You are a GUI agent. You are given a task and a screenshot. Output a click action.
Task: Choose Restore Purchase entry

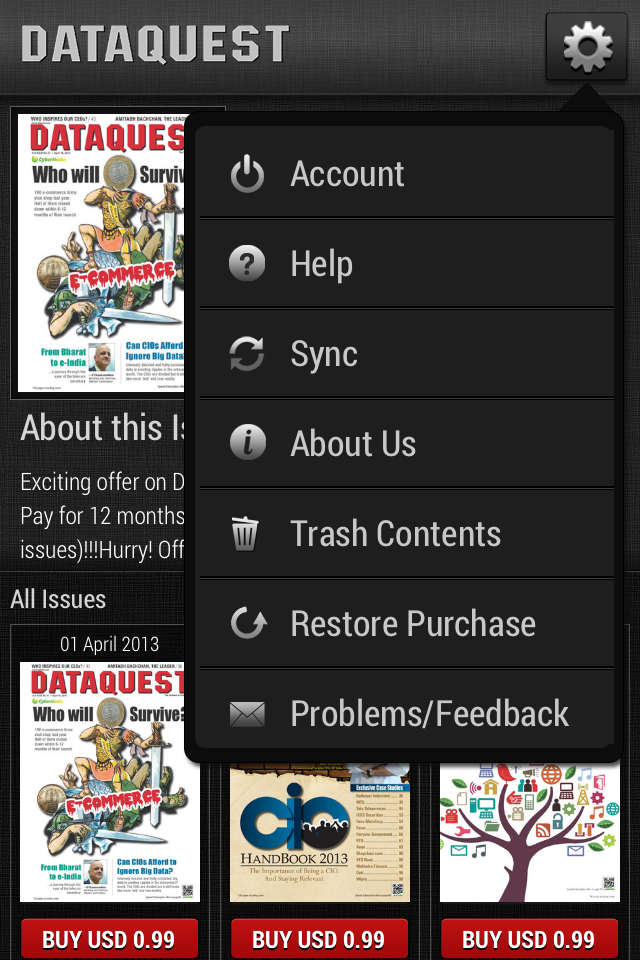coord(407,623)
